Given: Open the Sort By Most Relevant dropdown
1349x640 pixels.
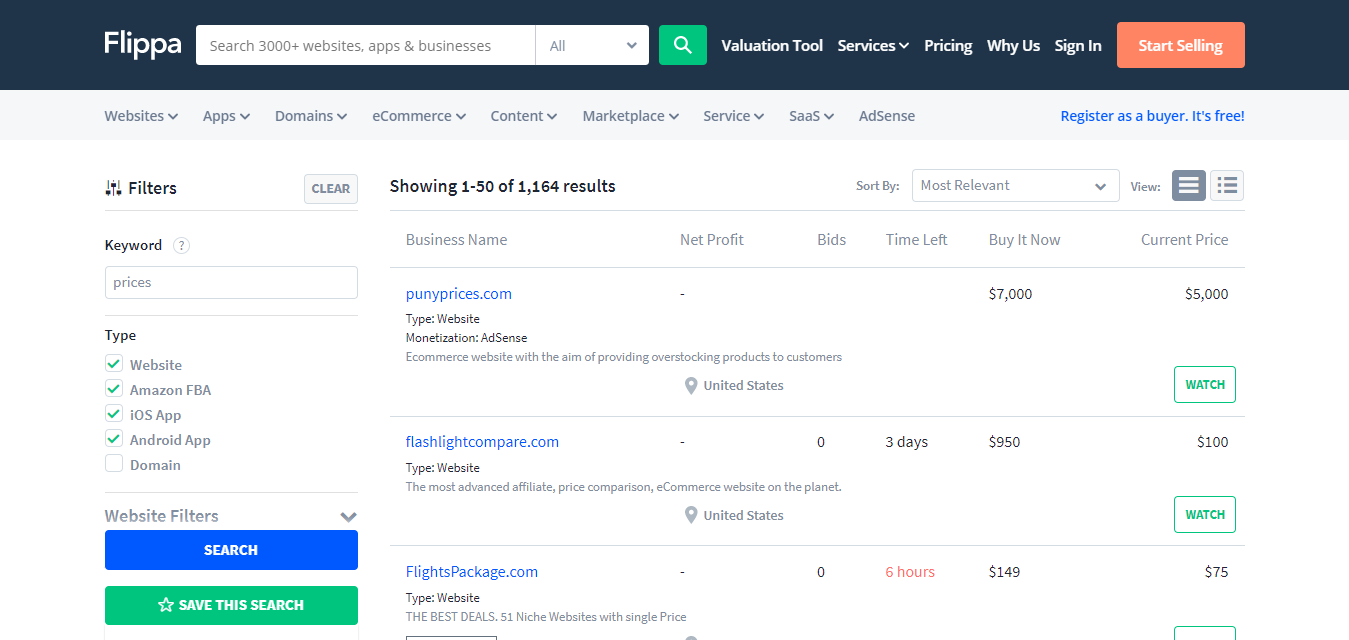Looking at the screenshot, I should (x=1015, y=186).
